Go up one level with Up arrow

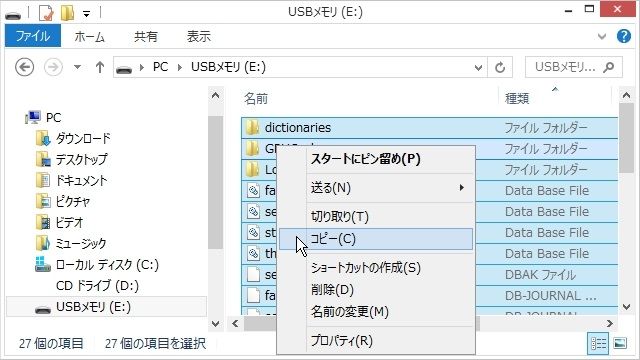(100, 67)
